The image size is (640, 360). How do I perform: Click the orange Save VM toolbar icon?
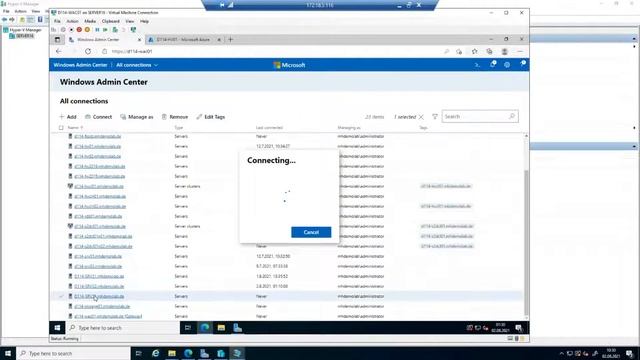tap(87, 30)
